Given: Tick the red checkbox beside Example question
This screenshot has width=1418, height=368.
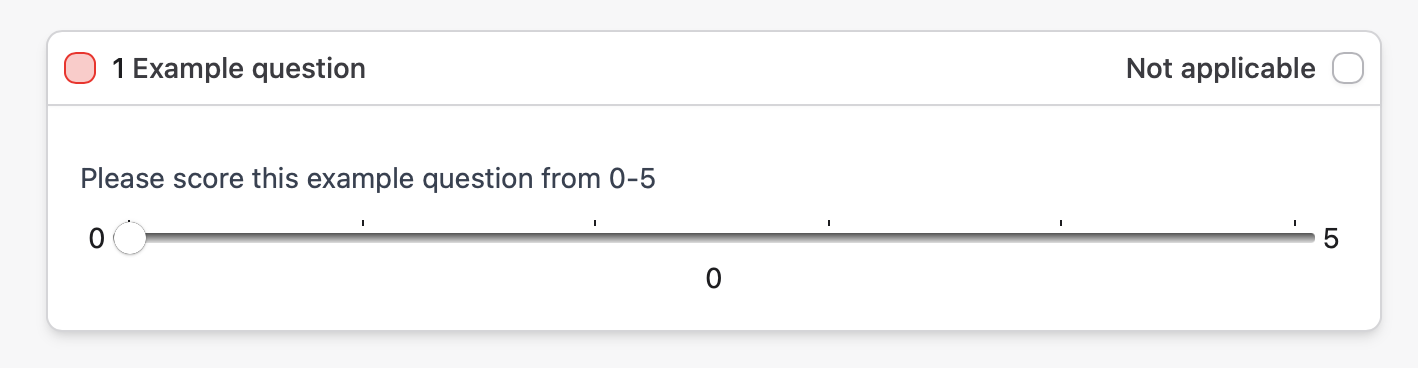Looking at the screenshot, I should pyautogui.click(x=80, y=69).
